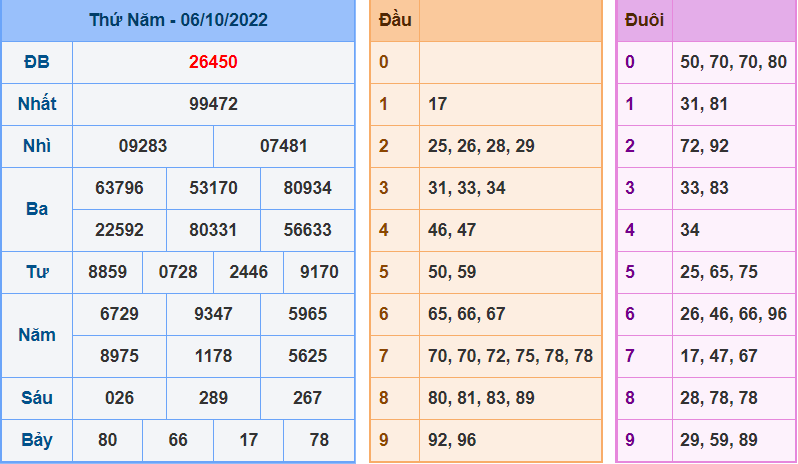The image size is (798, 464).
Task: Select sixth prize number 267
Action: point(307,398)
